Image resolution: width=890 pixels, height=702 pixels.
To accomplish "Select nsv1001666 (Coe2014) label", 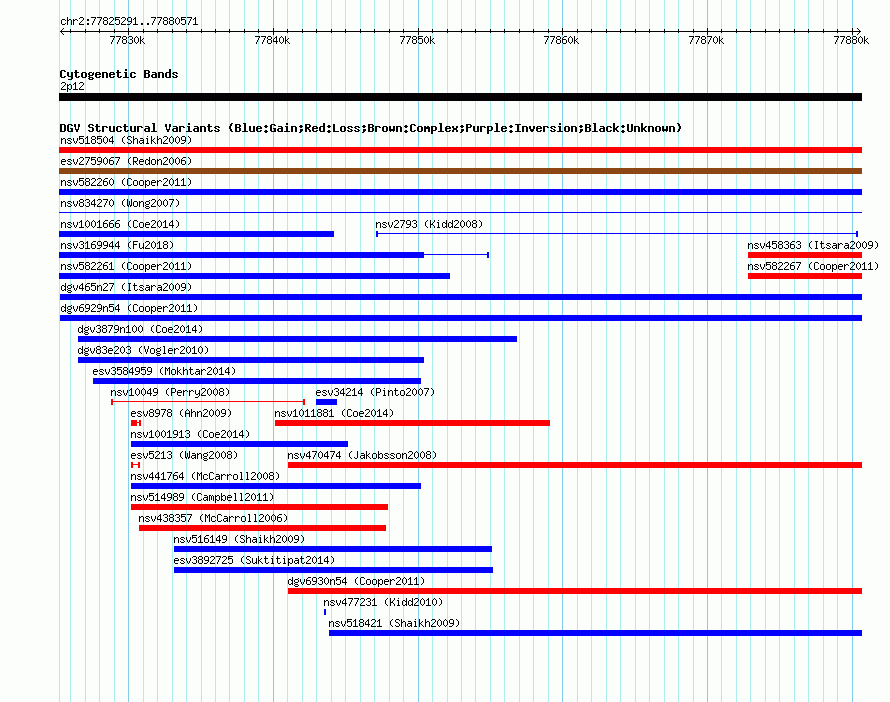I will tap(120, 224).
